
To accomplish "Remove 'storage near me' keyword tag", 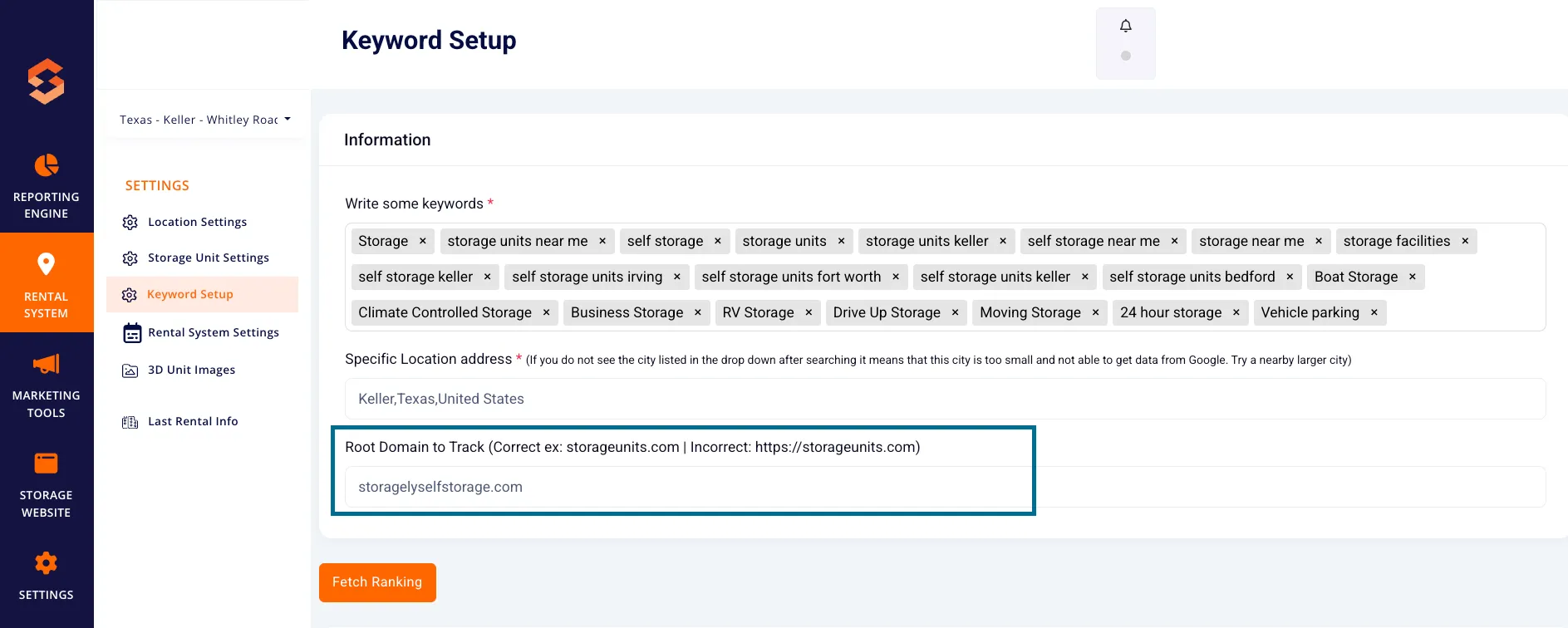I will pyautogui.click(x=1319, y=241).
